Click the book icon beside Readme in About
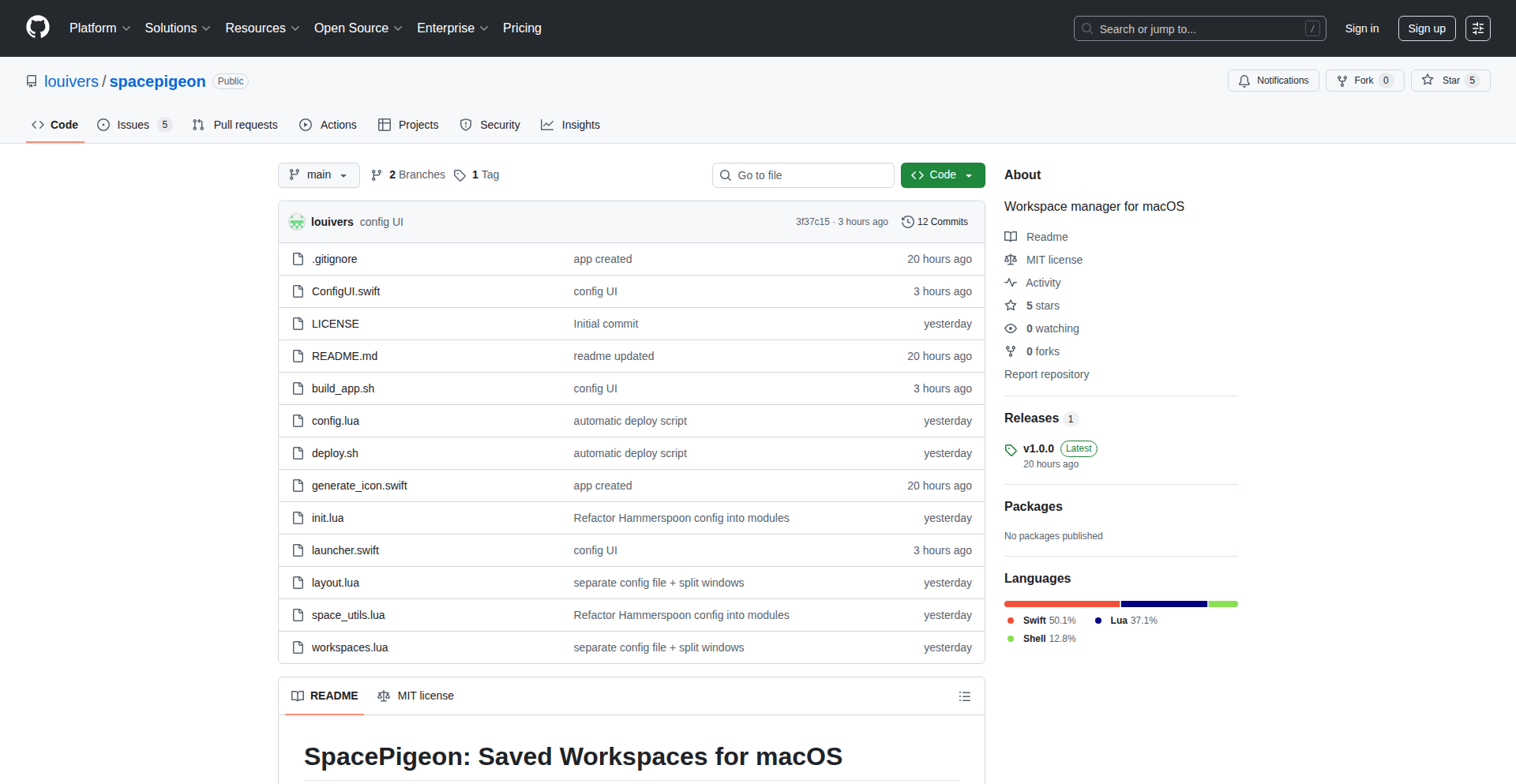This screenshot has height=784, width=1516. pyautogui.click(x=1011, y=237)
